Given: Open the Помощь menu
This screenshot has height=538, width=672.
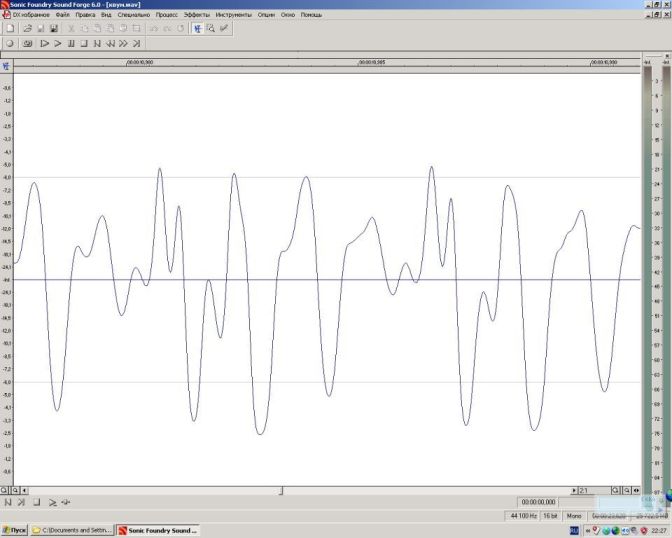Looking at the screenshot, I should tap(311, 15).
